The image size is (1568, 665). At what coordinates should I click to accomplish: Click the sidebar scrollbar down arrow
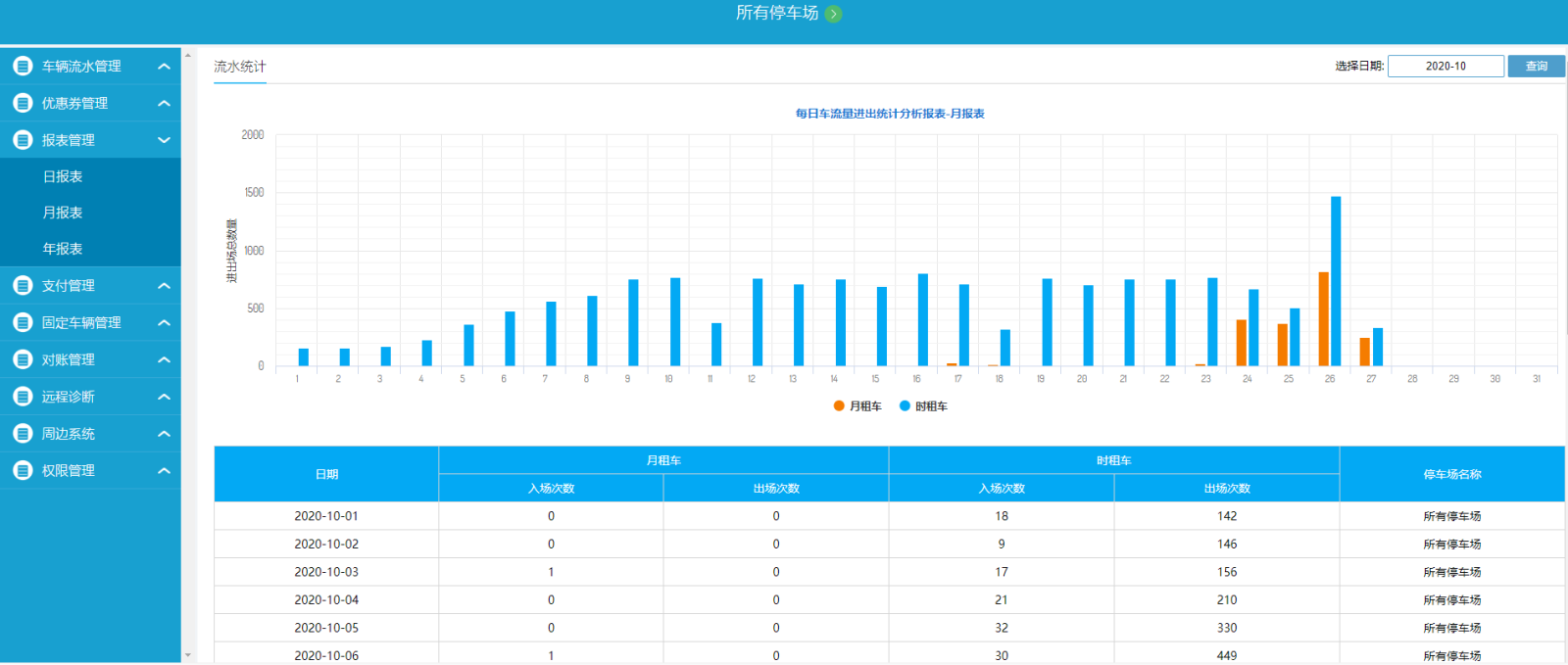pyautogui.click(x=187, y=655)
